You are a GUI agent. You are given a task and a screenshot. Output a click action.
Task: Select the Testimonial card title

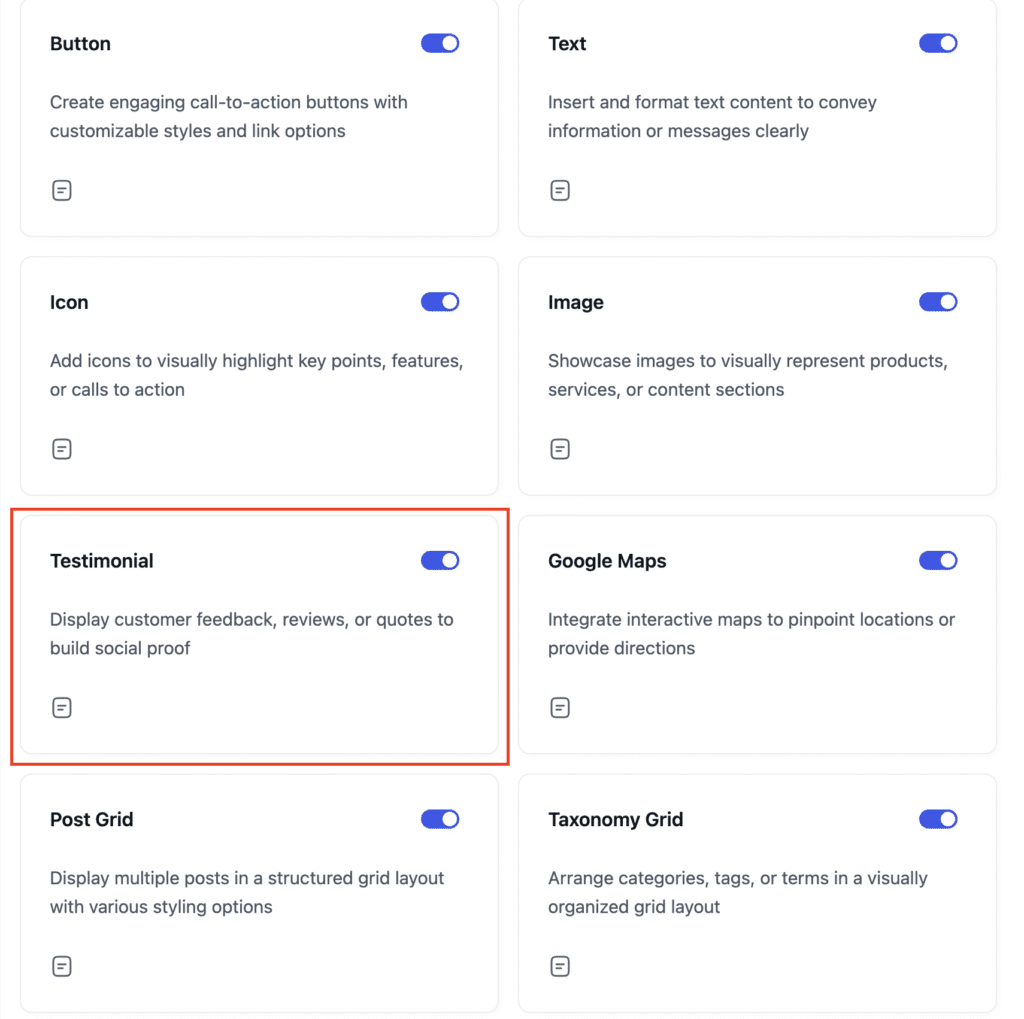pos(102,561)
